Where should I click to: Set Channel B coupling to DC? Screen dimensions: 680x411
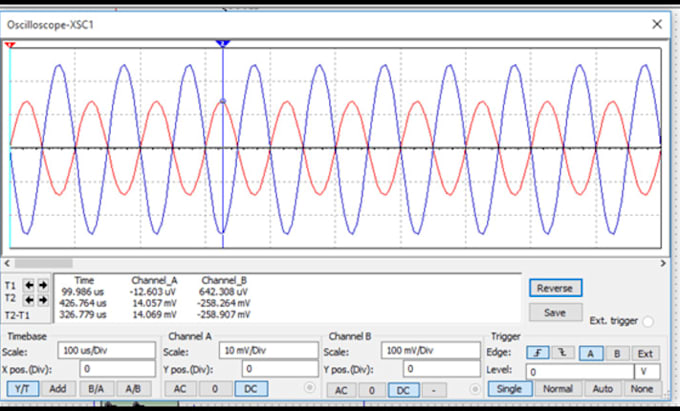[403, 390]
